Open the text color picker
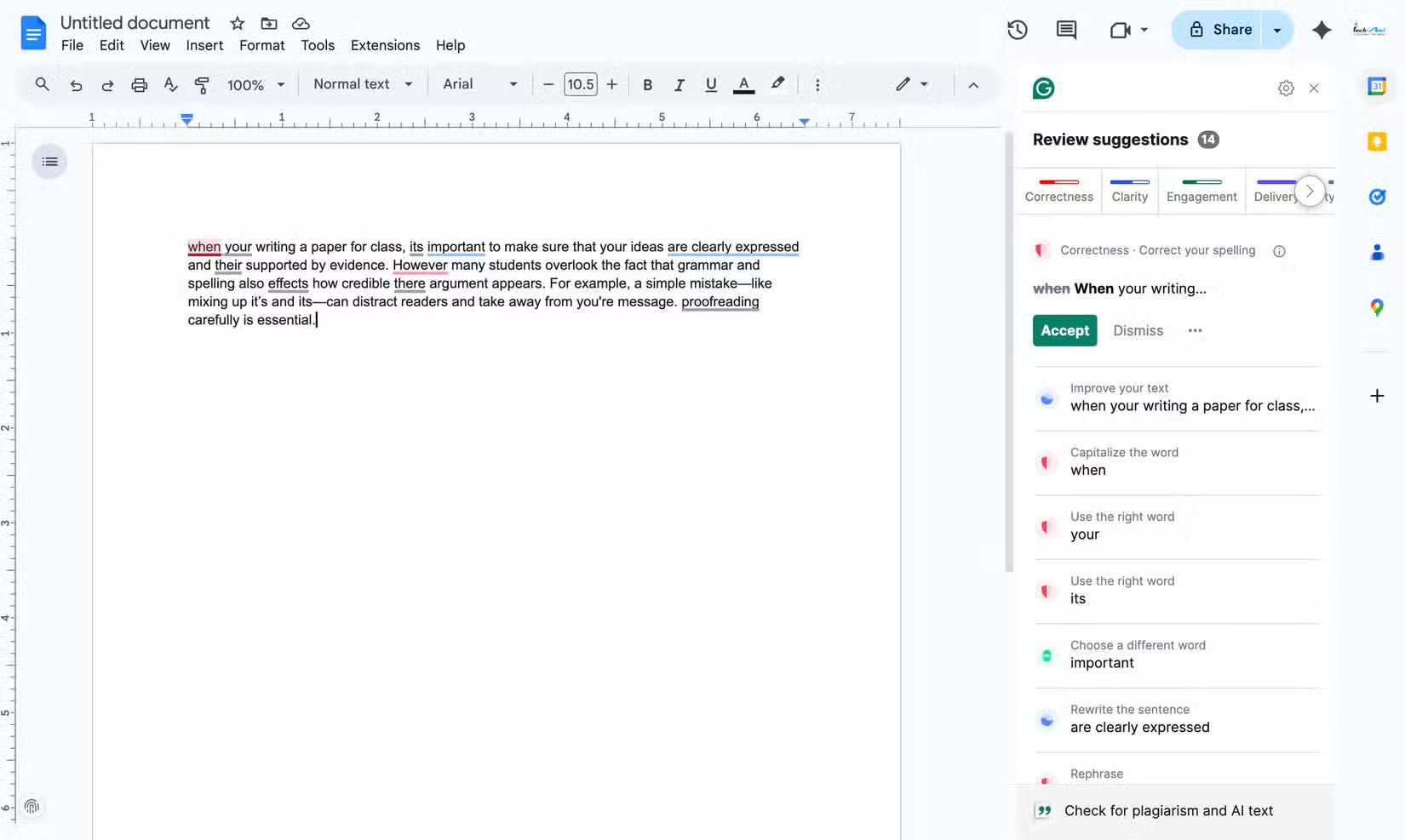The height and width of the screenshot is (840, 1405). (x=743, y=84)
